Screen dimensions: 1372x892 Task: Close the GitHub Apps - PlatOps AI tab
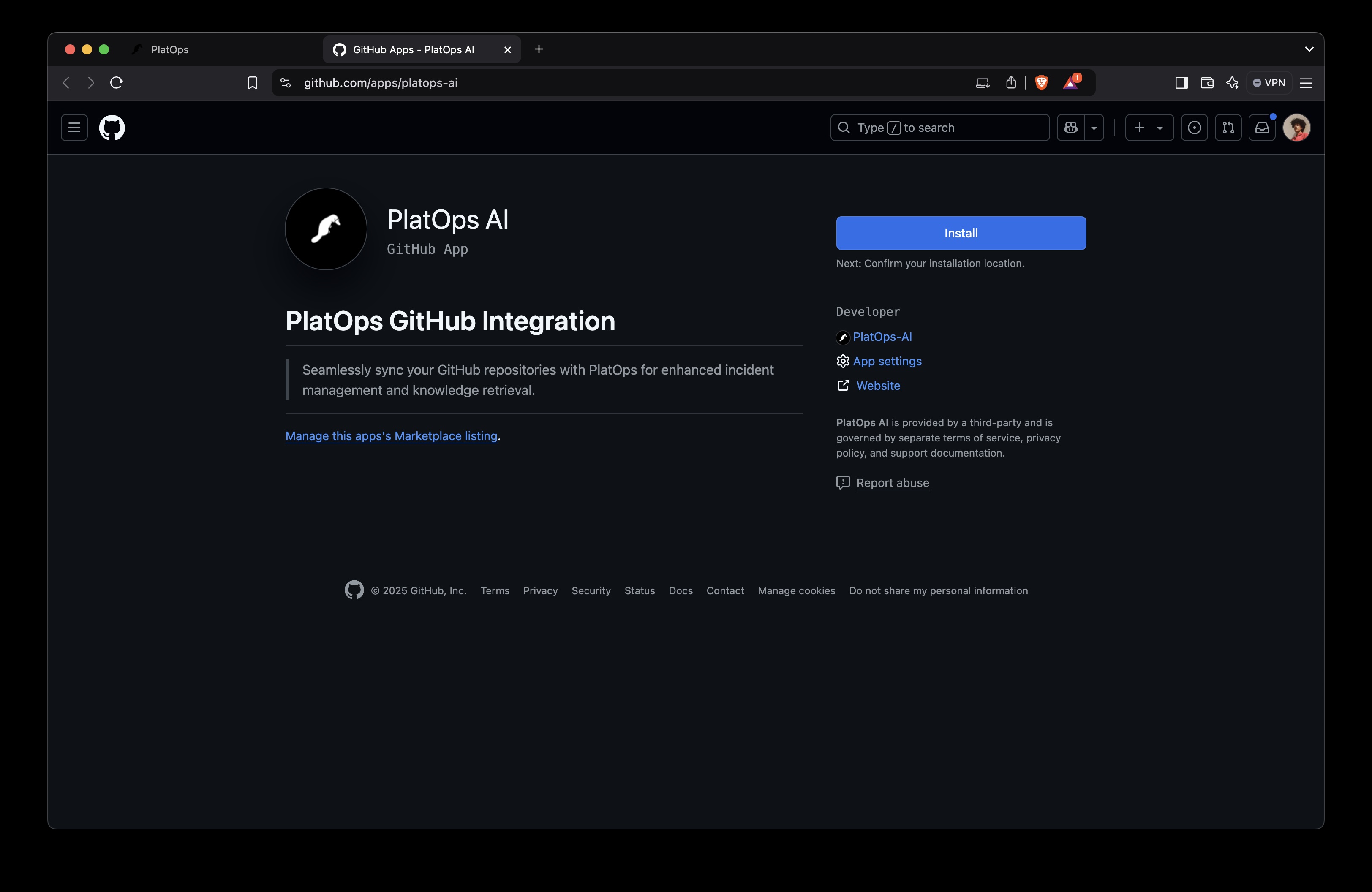point(507,49)
